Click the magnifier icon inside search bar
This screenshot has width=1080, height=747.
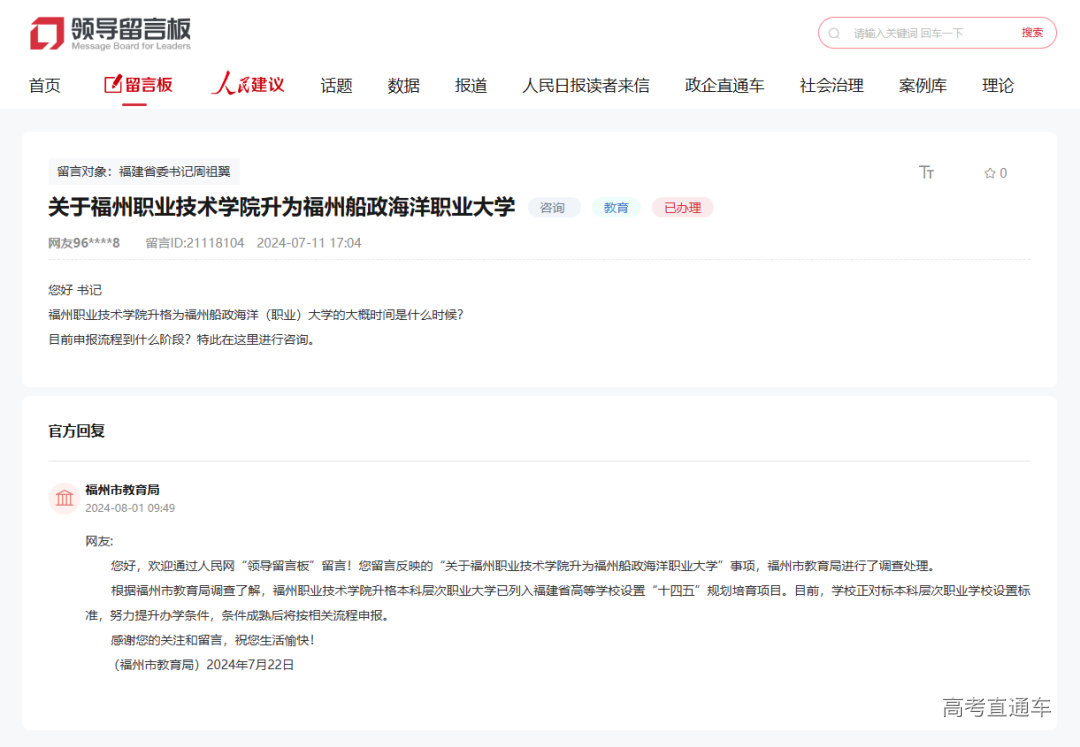click(x=834, y=33)
